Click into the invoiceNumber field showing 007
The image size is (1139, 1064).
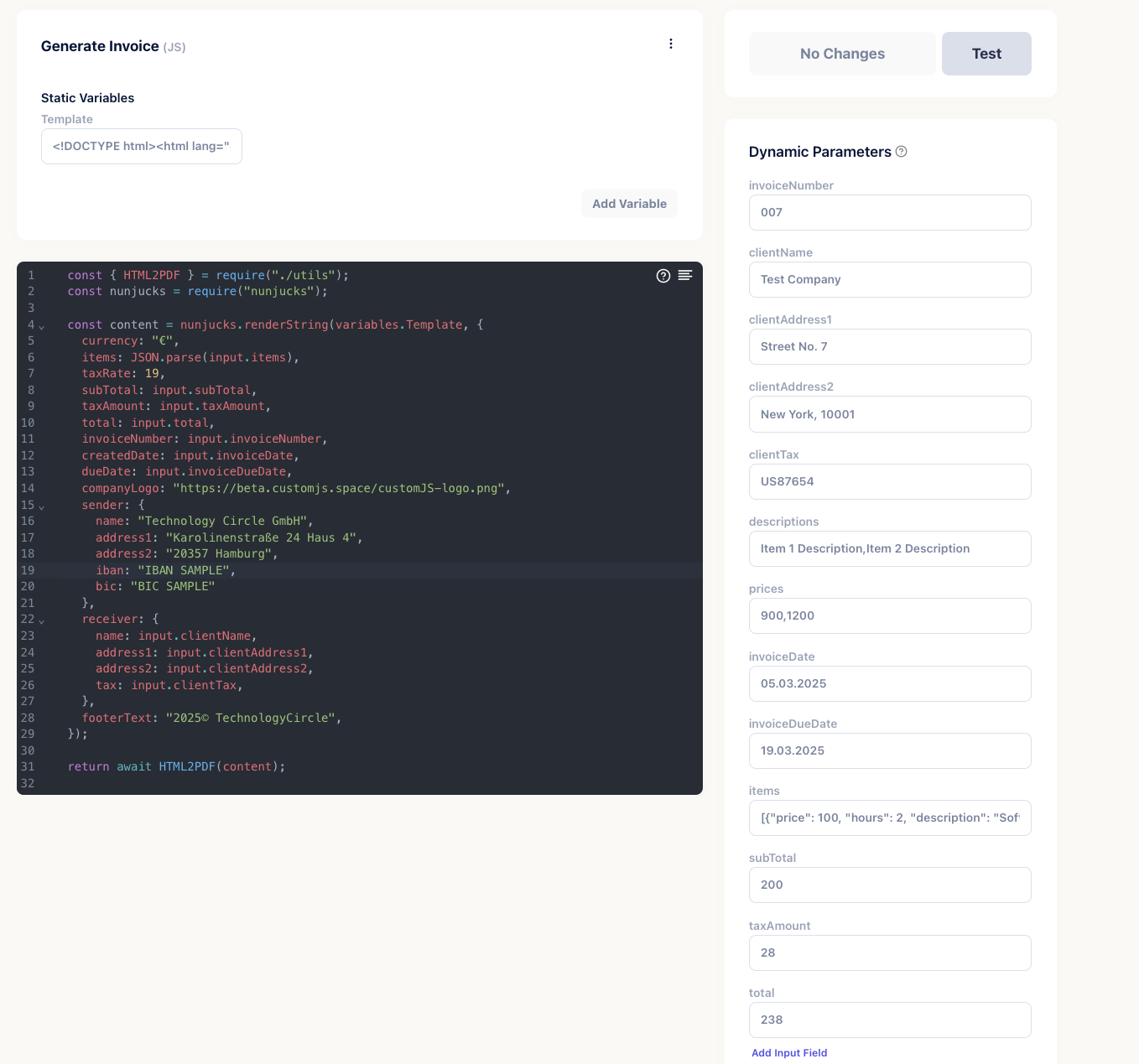(890, 212)
